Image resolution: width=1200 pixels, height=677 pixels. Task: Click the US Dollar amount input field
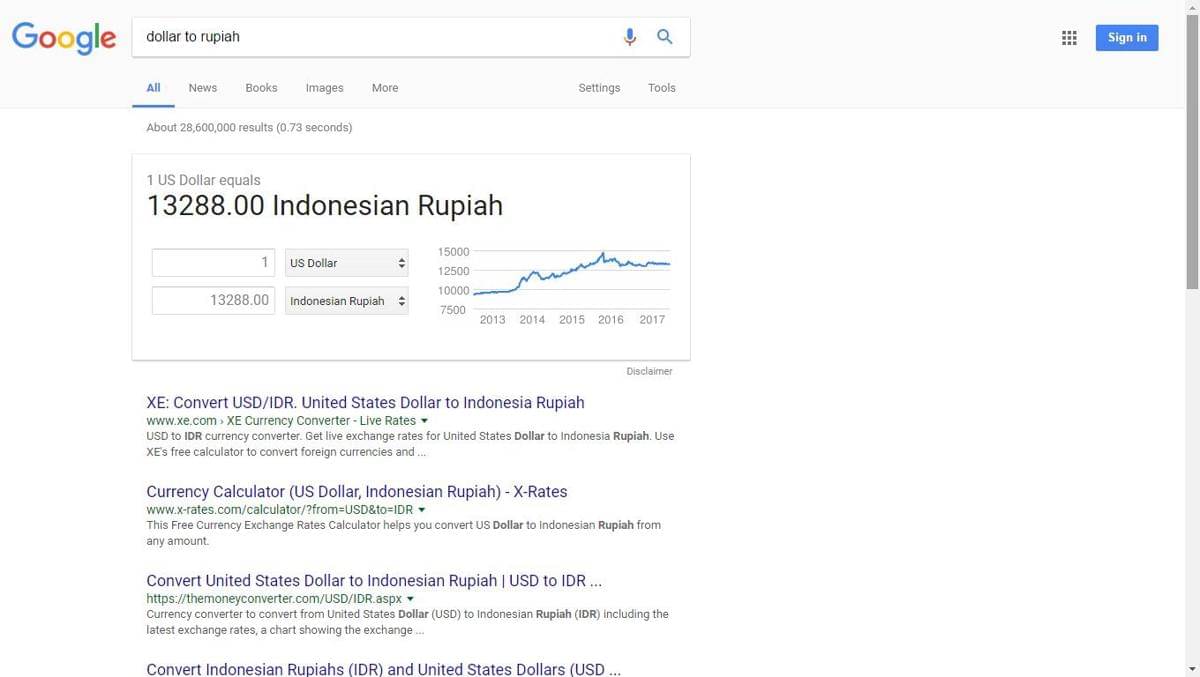(x=213, y=263)
